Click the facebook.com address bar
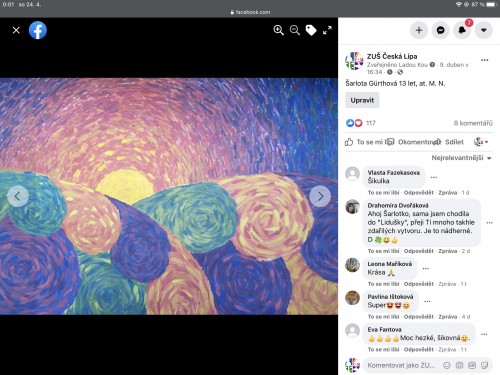Image resolution: width=500 pixels, height=375 pixels. [250, 12]
